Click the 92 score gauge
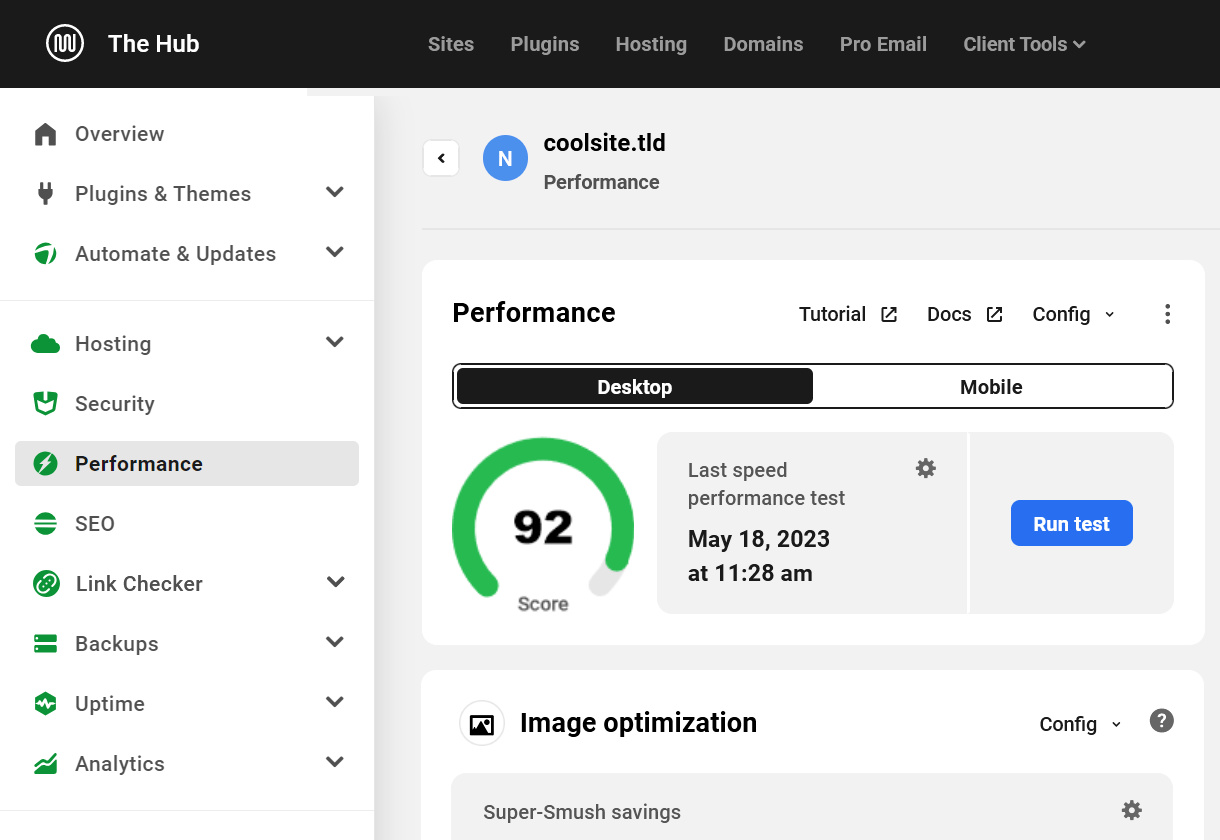Viewport: 1220px width, 840px height. [543, 525]
